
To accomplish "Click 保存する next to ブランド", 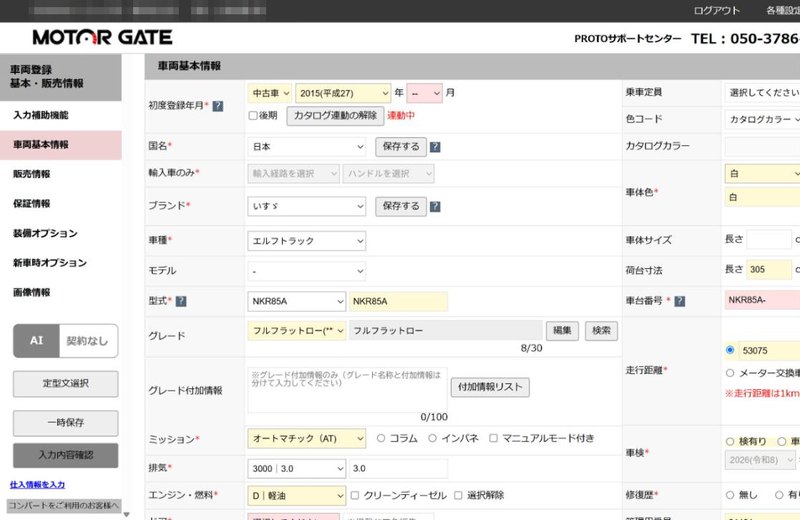I will (x=401, y=207).
